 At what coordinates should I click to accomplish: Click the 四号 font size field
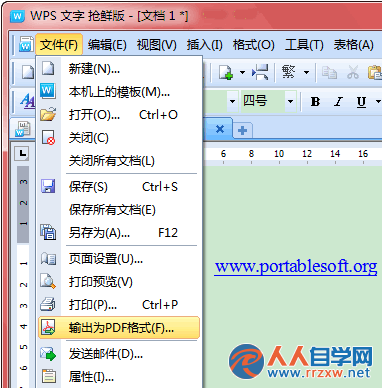pyautogui.click(x=263, y=101)
